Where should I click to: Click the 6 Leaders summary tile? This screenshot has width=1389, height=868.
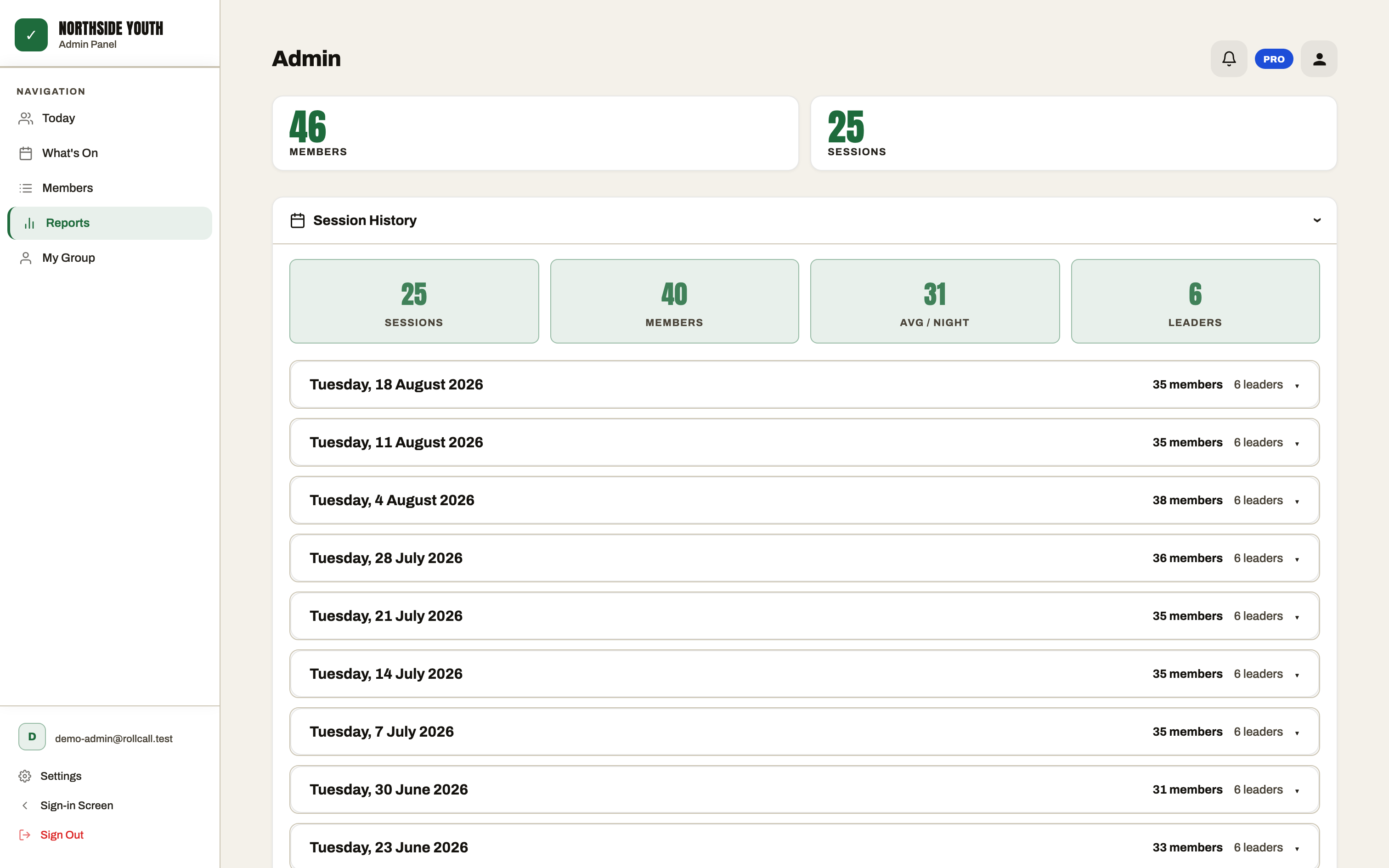(1195, 301)
